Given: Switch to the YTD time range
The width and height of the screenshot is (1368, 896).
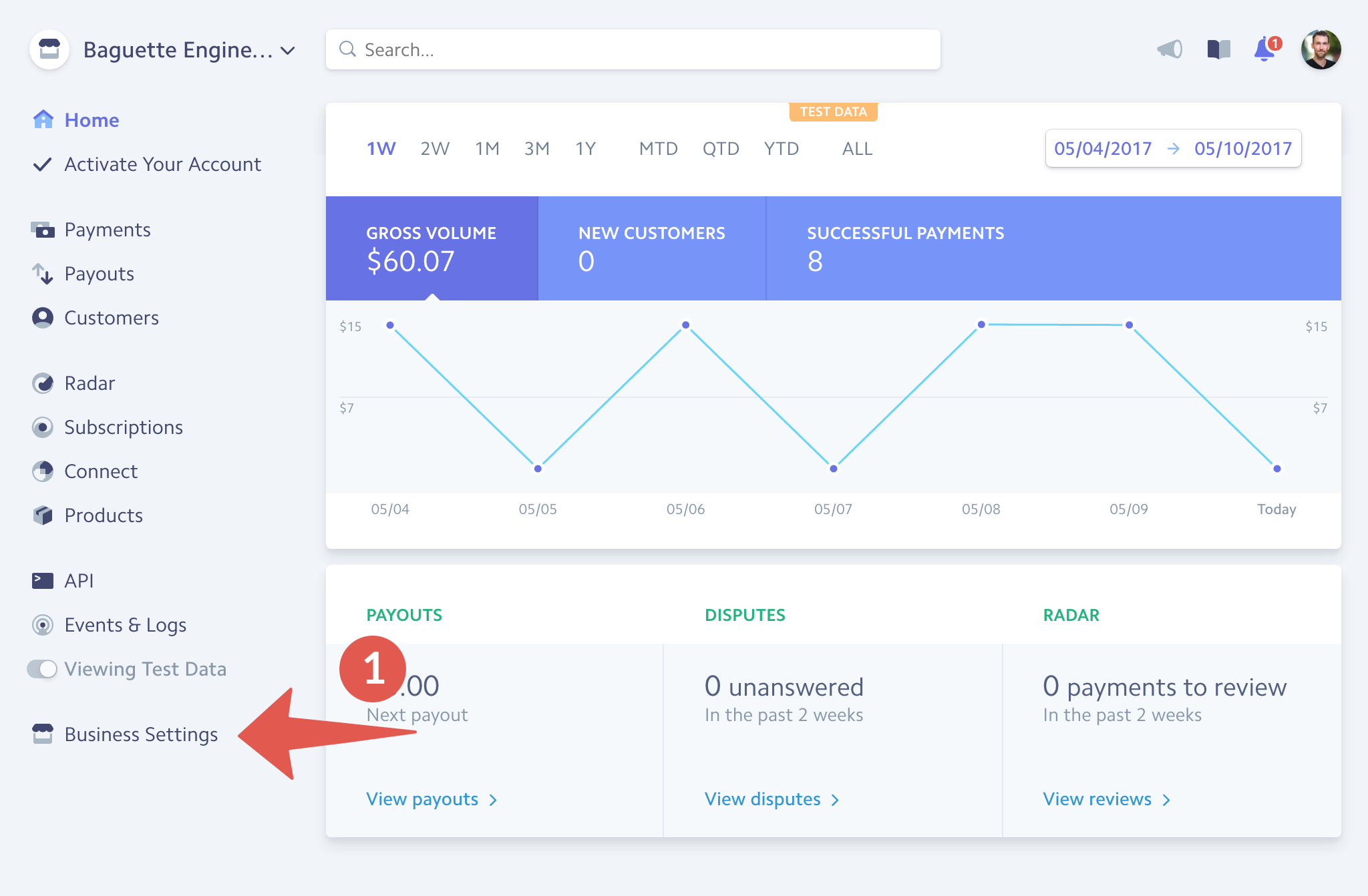Looking at the screenshot, I should [x=781, y=148].
